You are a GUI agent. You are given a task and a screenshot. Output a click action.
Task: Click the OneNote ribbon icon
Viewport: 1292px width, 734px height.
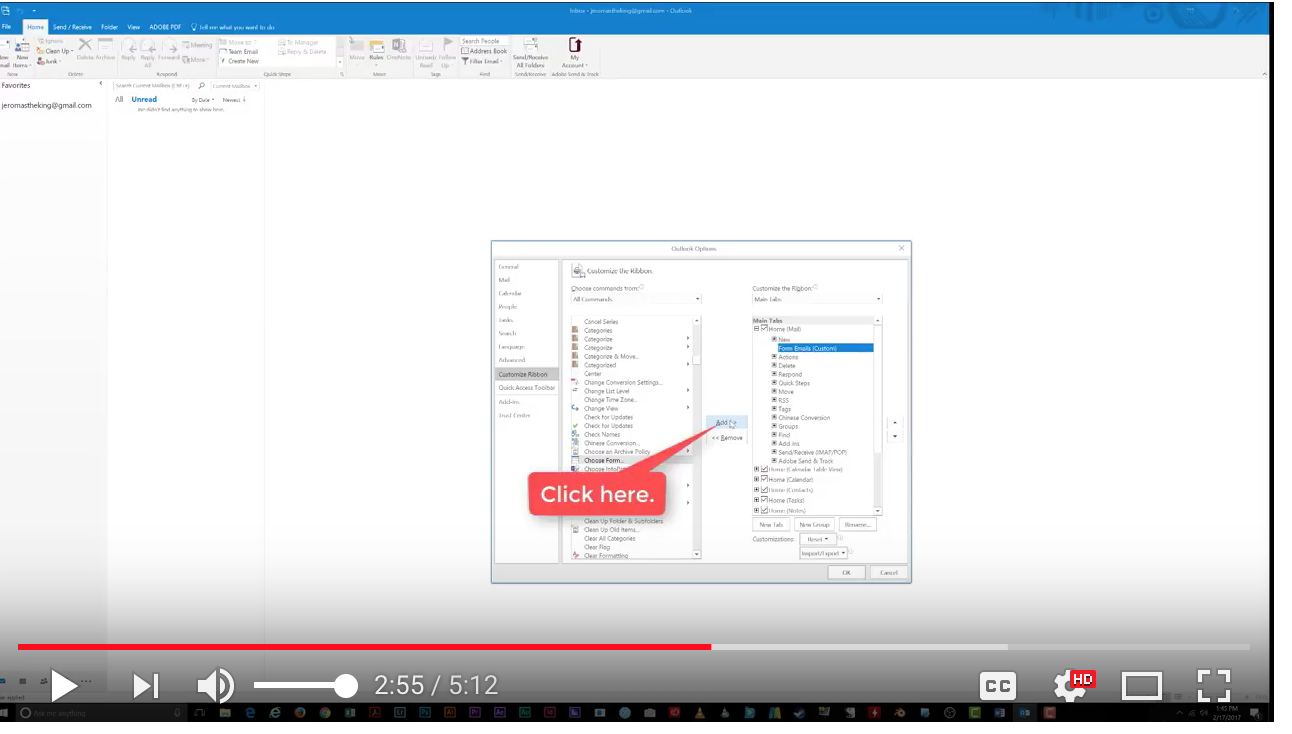click(x=399, y=51)
